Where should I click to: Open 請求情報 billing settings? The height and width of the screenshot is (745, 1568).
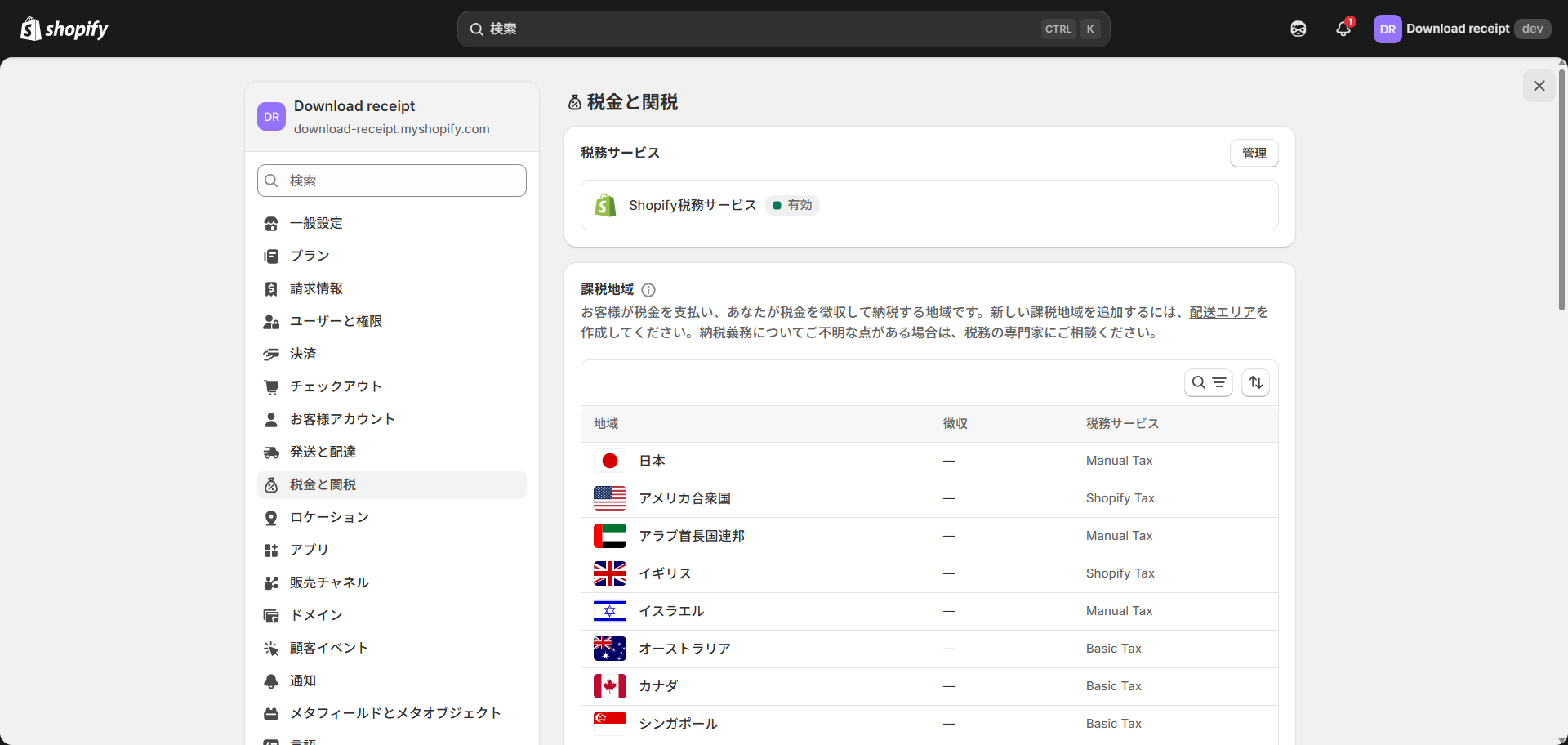(x=392, y=288)
